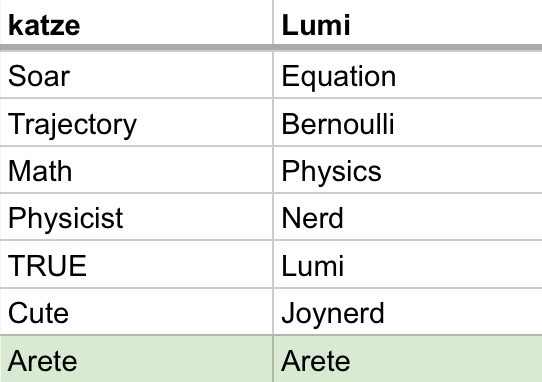Click the green Arete cell under Cute
The height and width of the screenshot is (382, 542).
[x=136, y=359]
